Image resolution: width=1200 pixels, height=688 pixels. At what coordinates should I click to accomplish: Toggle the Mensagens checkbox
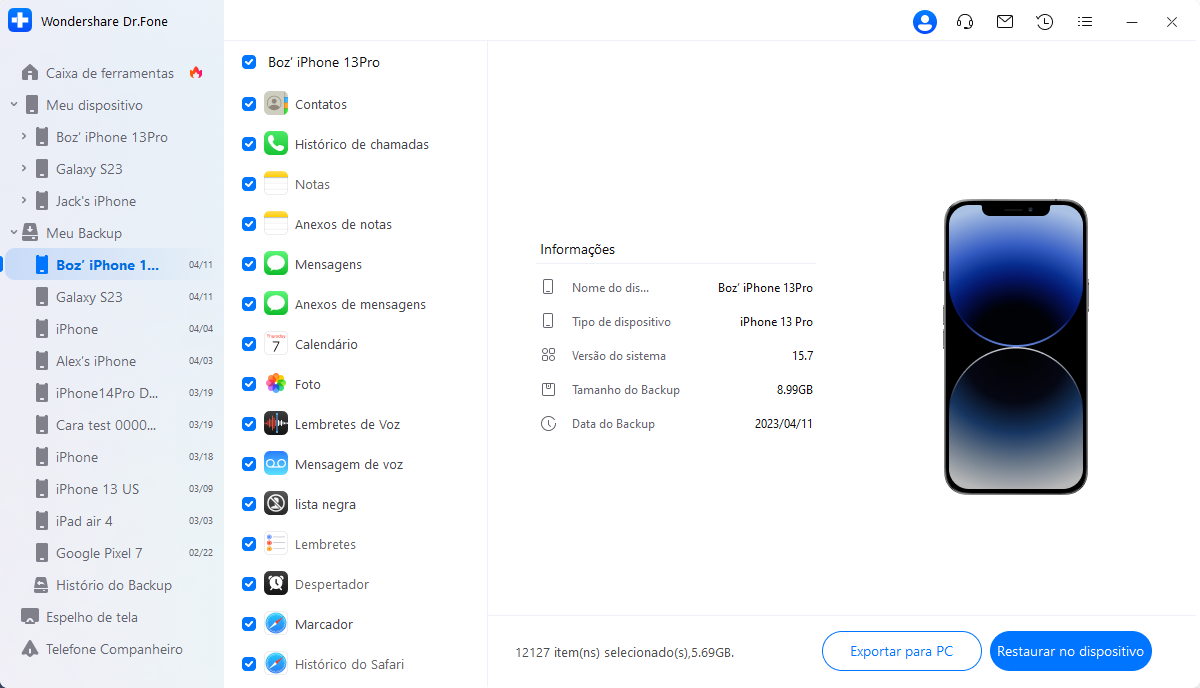(249, 264)
